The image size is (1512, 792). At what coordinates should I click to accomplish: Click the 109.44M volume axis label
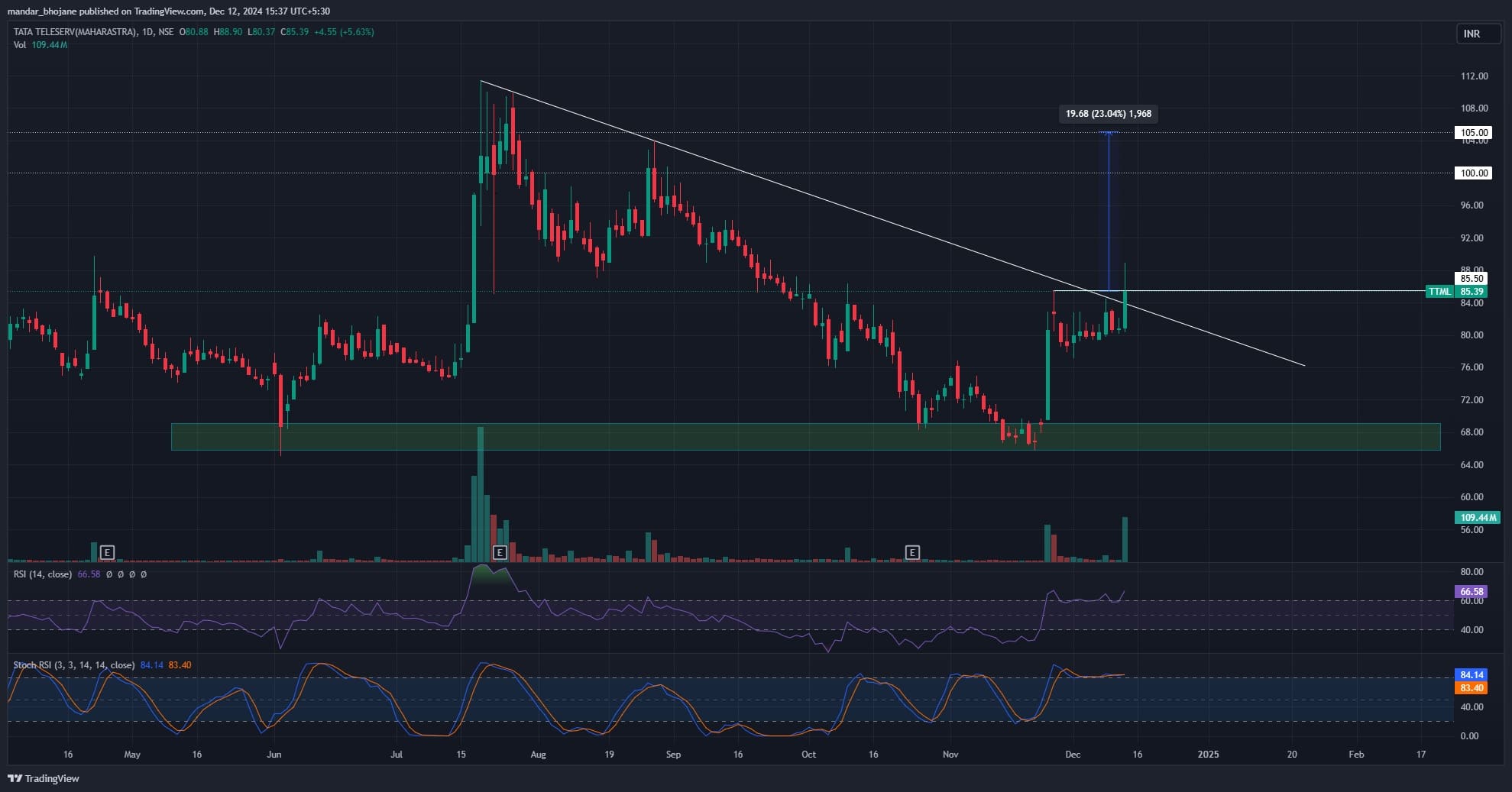1478,518
